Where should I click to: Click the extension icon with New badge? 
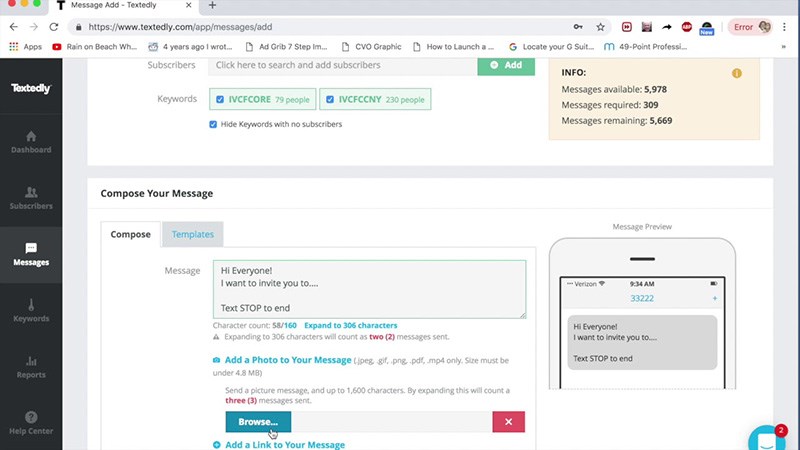(707, 28)
